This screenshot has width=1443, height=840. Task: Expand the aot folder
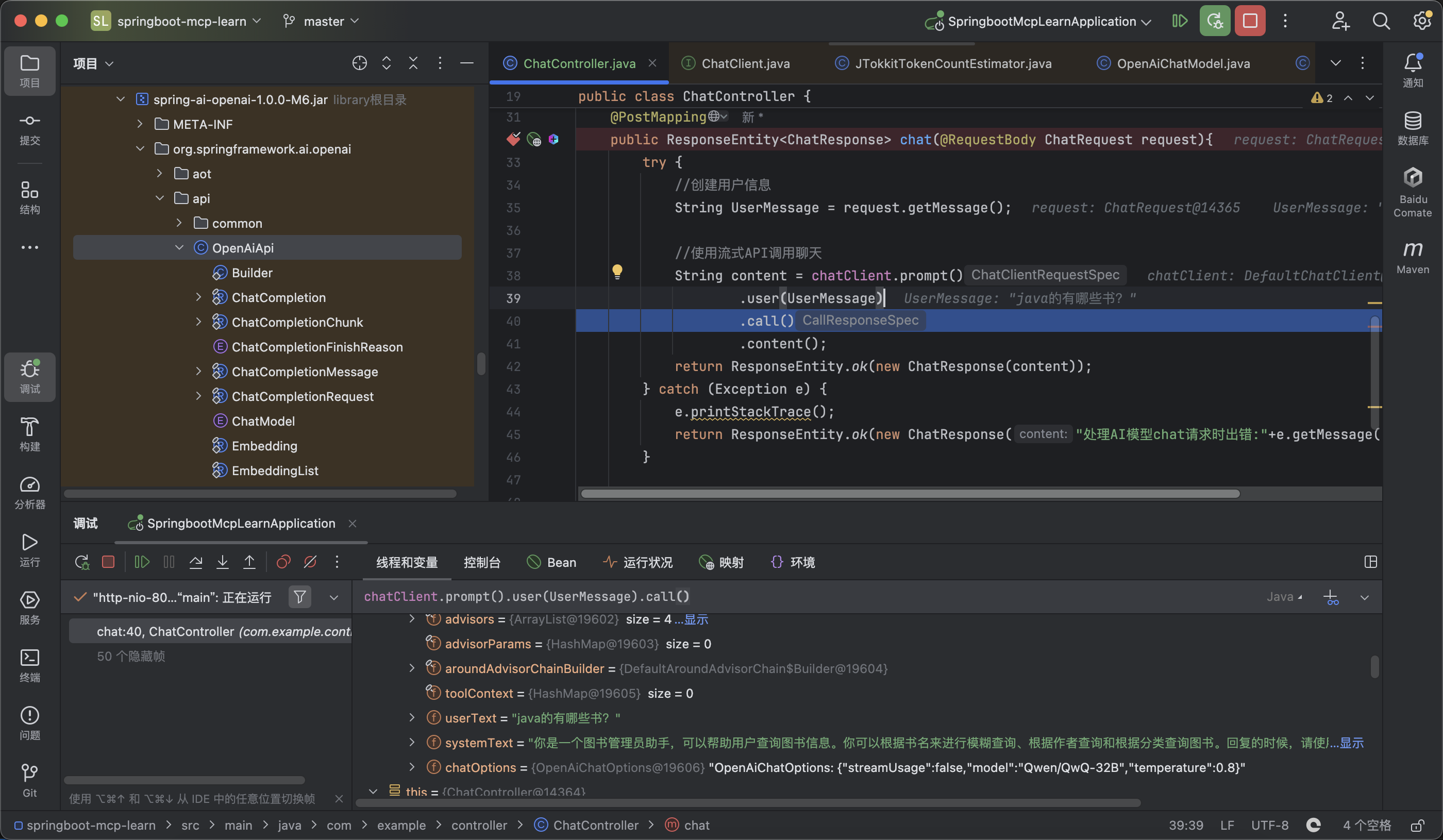pos(160,174)
